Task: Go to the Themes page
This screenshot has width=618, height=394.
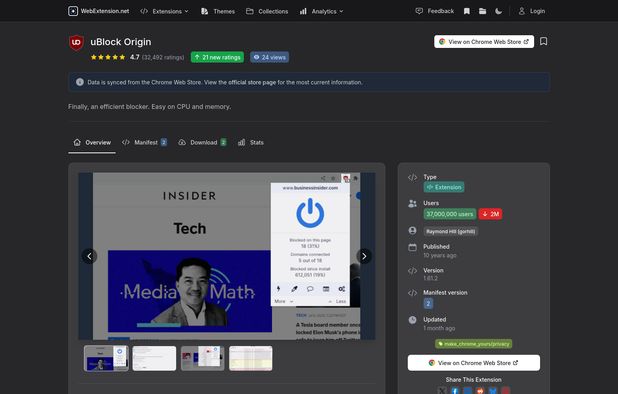Action: pyautogui.click(x=218, y=11)
